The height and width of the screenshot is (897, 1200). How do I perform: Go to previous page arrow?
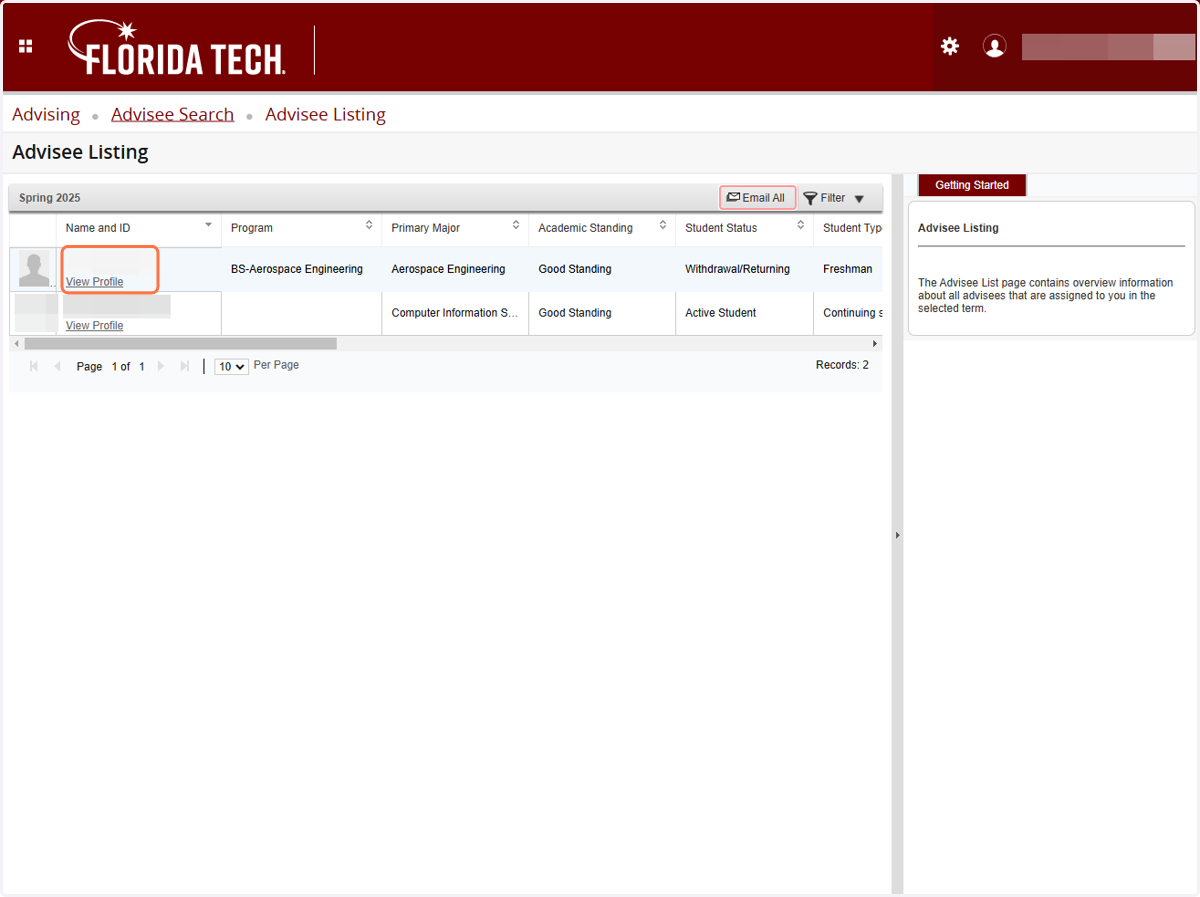[x=57, y=366]
